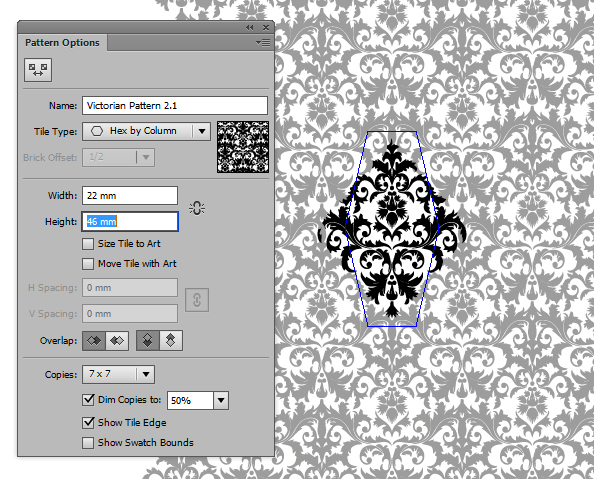The image size is (594, 479).
Task: Click the Width field showing 22 mm
Action: coord(130,196)
